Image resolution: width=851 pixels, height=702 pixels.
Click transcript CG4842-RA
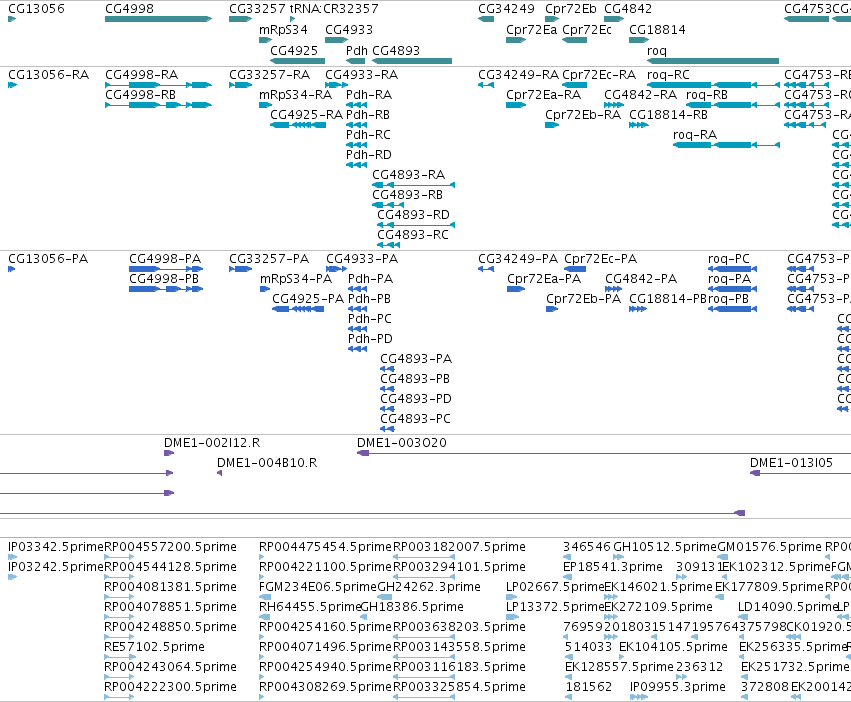click(640, 94)
